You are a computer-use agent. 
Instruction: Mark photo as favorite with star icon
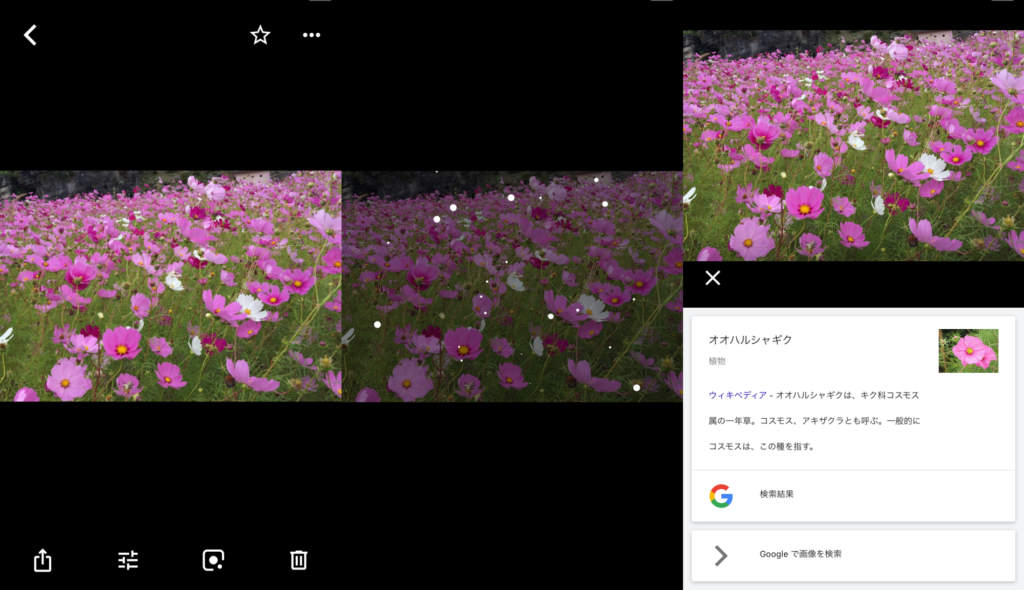coord(260,35)
